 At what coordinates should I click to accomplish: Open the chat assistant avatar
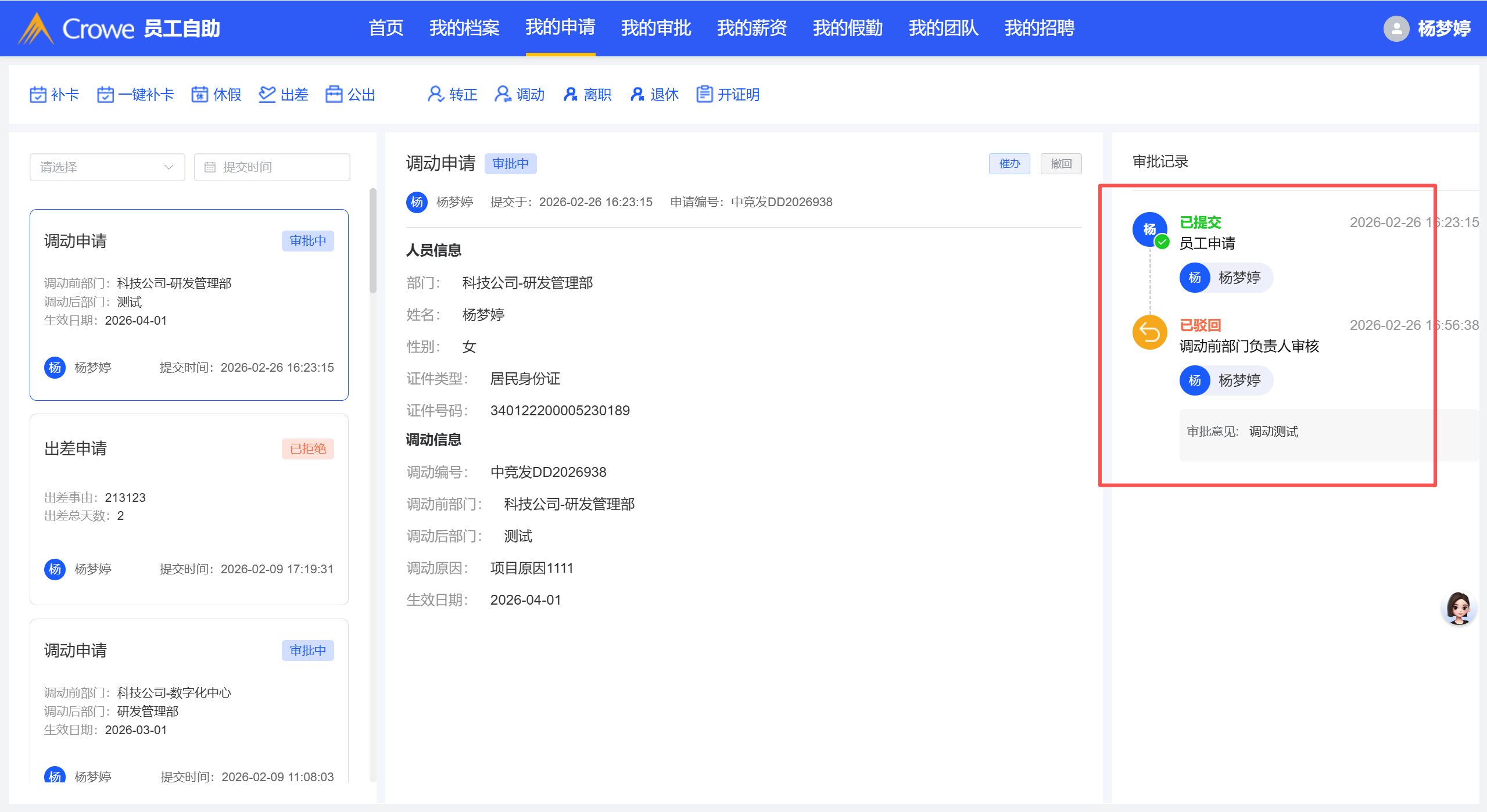(1459, 608)
